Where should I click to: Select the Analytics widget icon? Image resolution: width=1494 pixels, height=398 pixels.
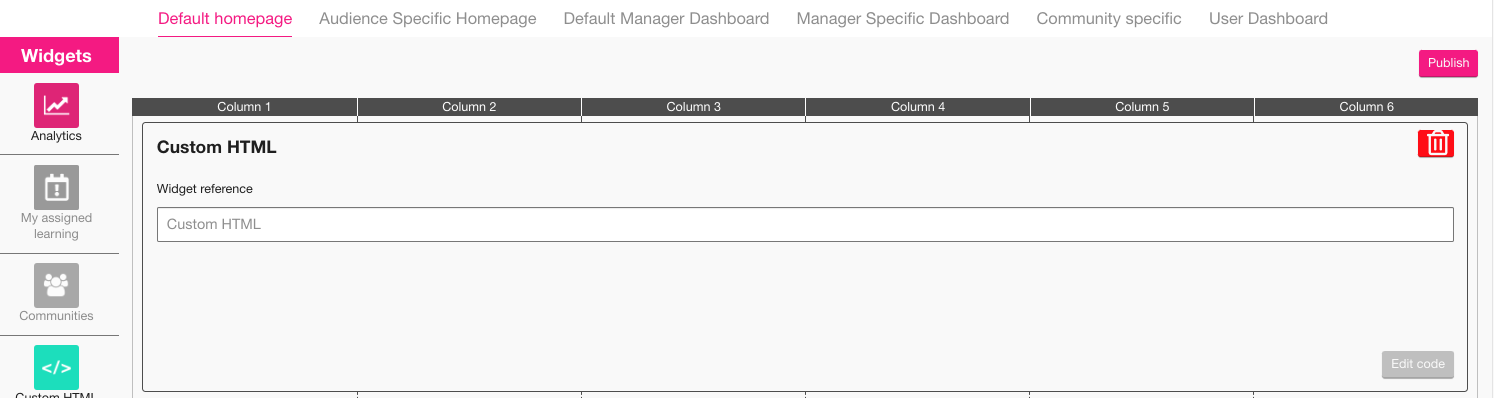(x=56, y=105)
